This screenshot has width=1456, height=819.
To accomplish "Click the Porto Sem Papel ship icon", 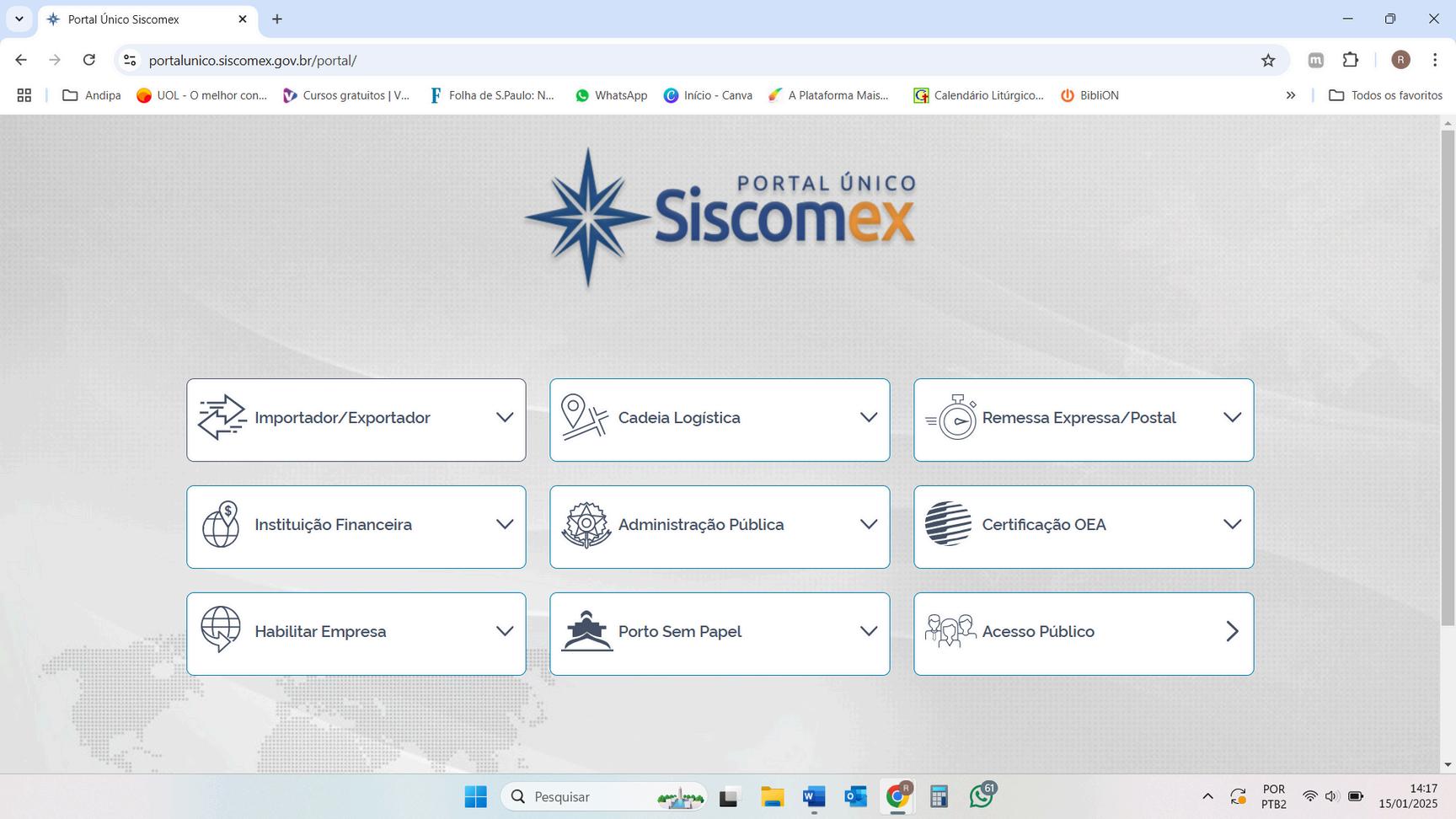I will [x=587, y=631].
